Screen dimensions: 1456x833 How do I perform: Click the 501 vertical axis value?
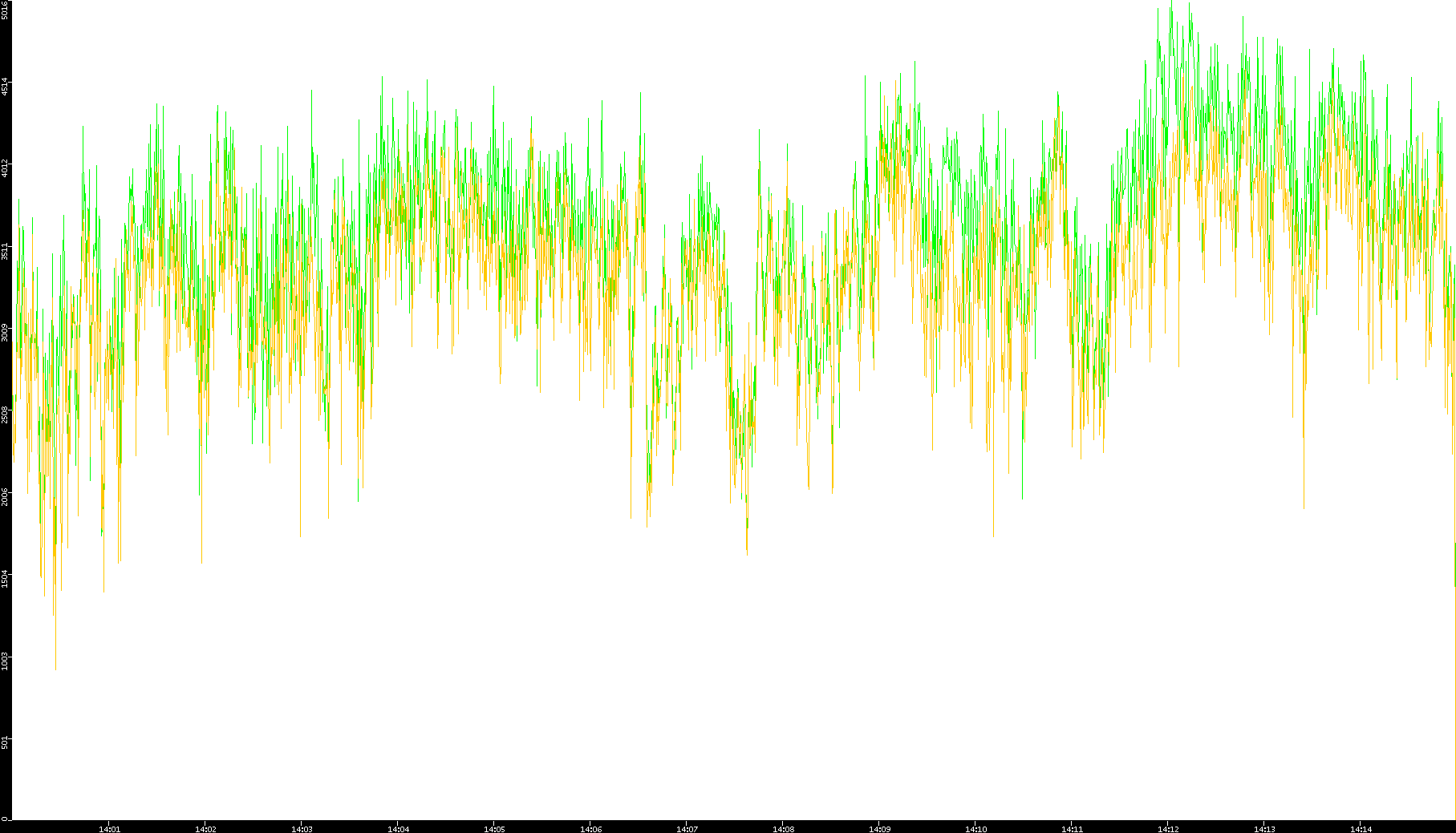click(6, 742)
